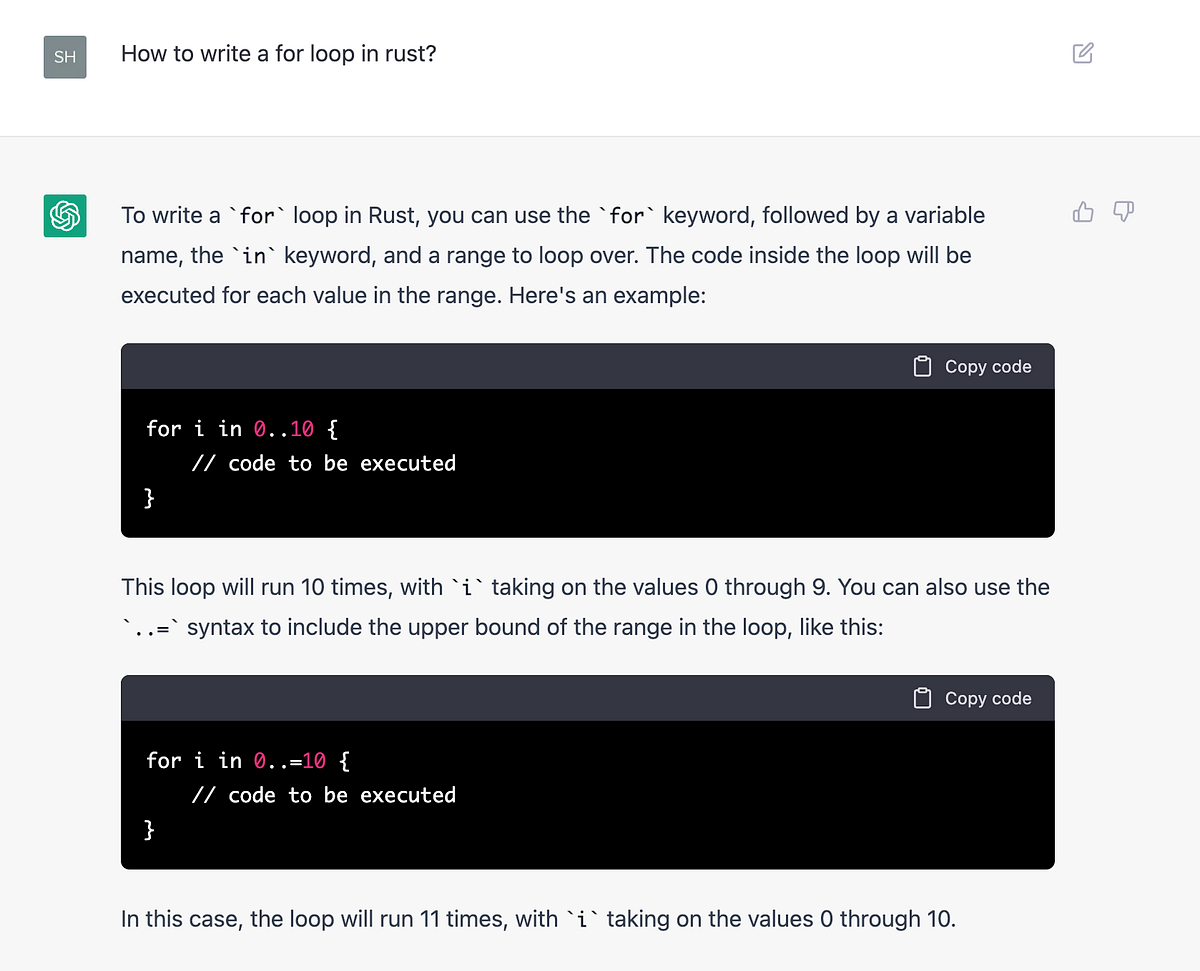
Task: Copy the first Rust for loop snippet
Action: (972, 366)
